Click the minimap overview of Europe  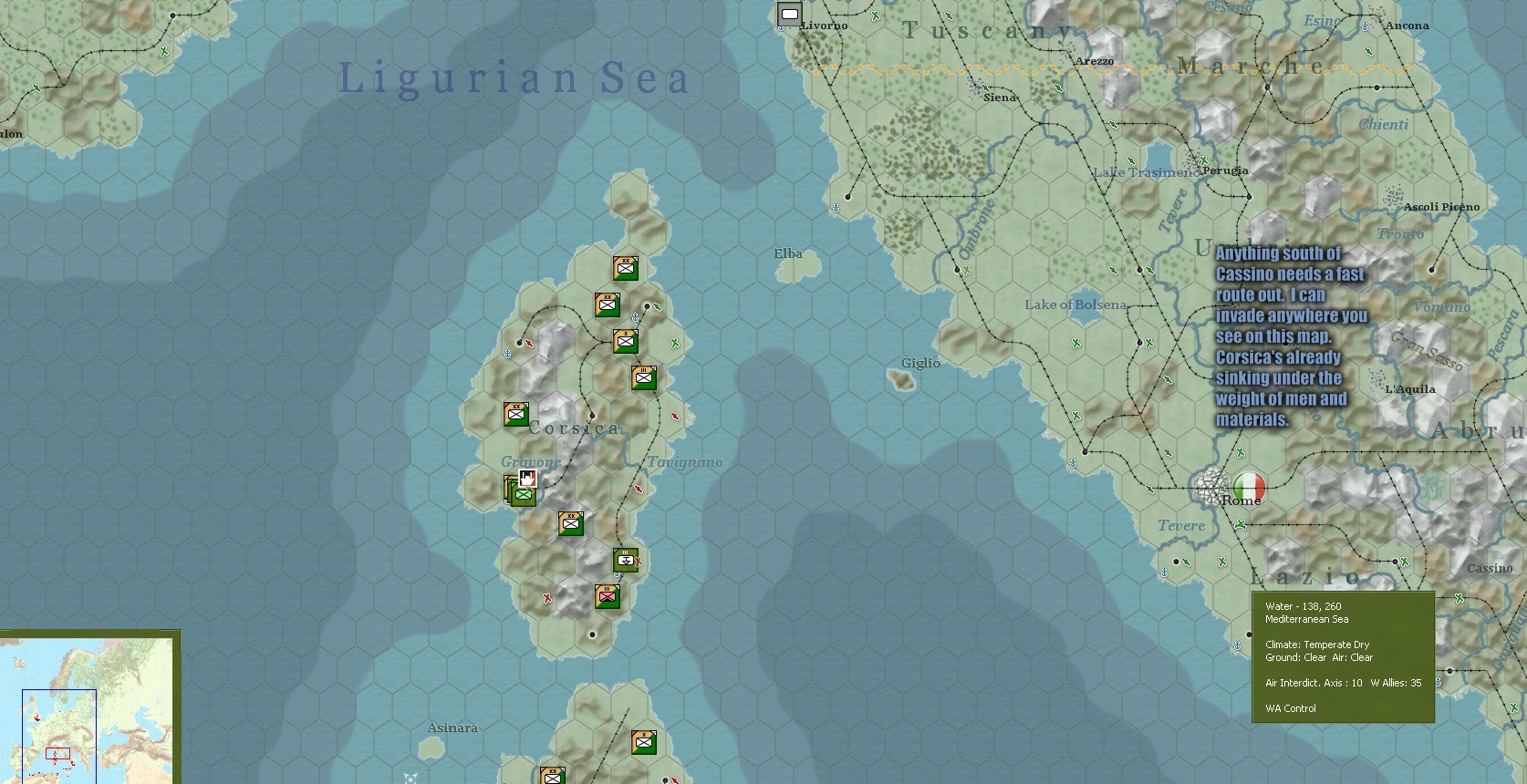88,709
